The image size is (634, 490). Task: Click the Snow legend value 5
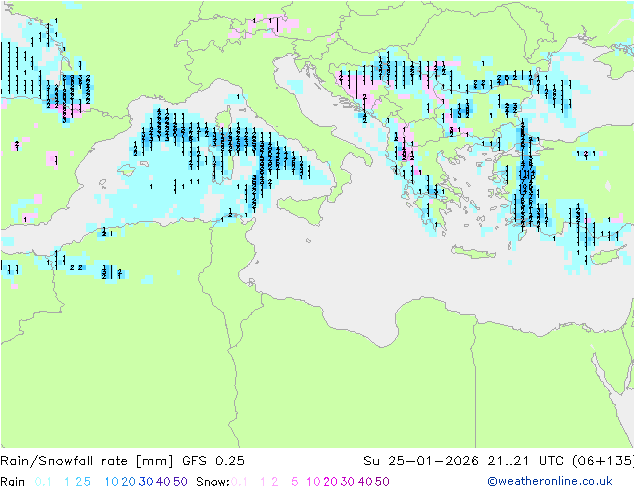(295, 482)
